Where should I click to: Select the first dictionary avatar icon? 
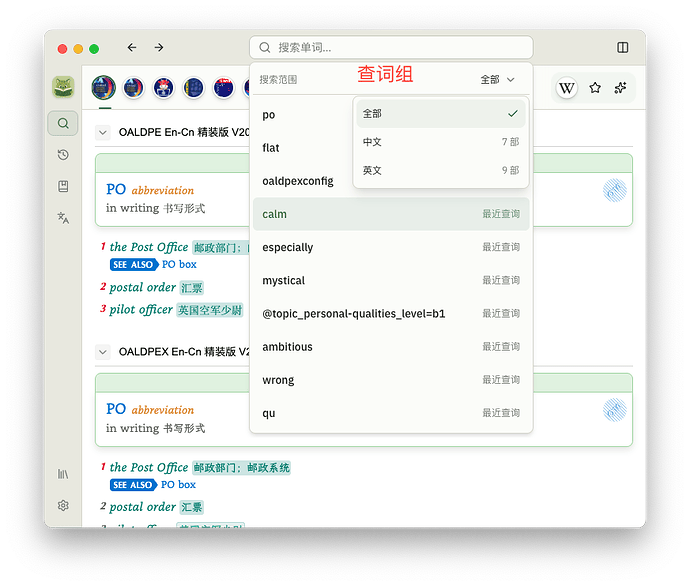click(x=103, y=87)
